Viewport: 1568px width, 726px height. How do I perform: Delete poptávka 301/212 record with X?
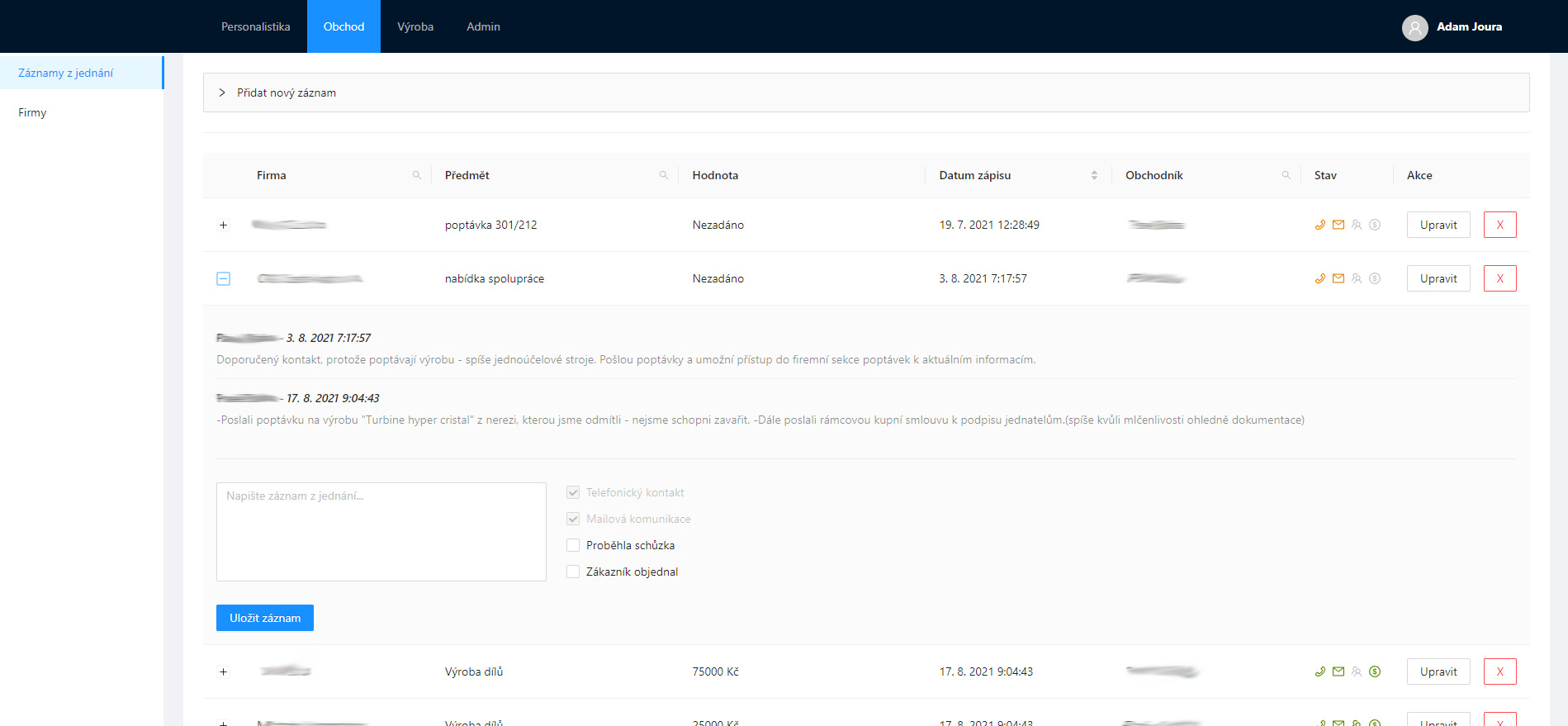[x=1500, y=225]
